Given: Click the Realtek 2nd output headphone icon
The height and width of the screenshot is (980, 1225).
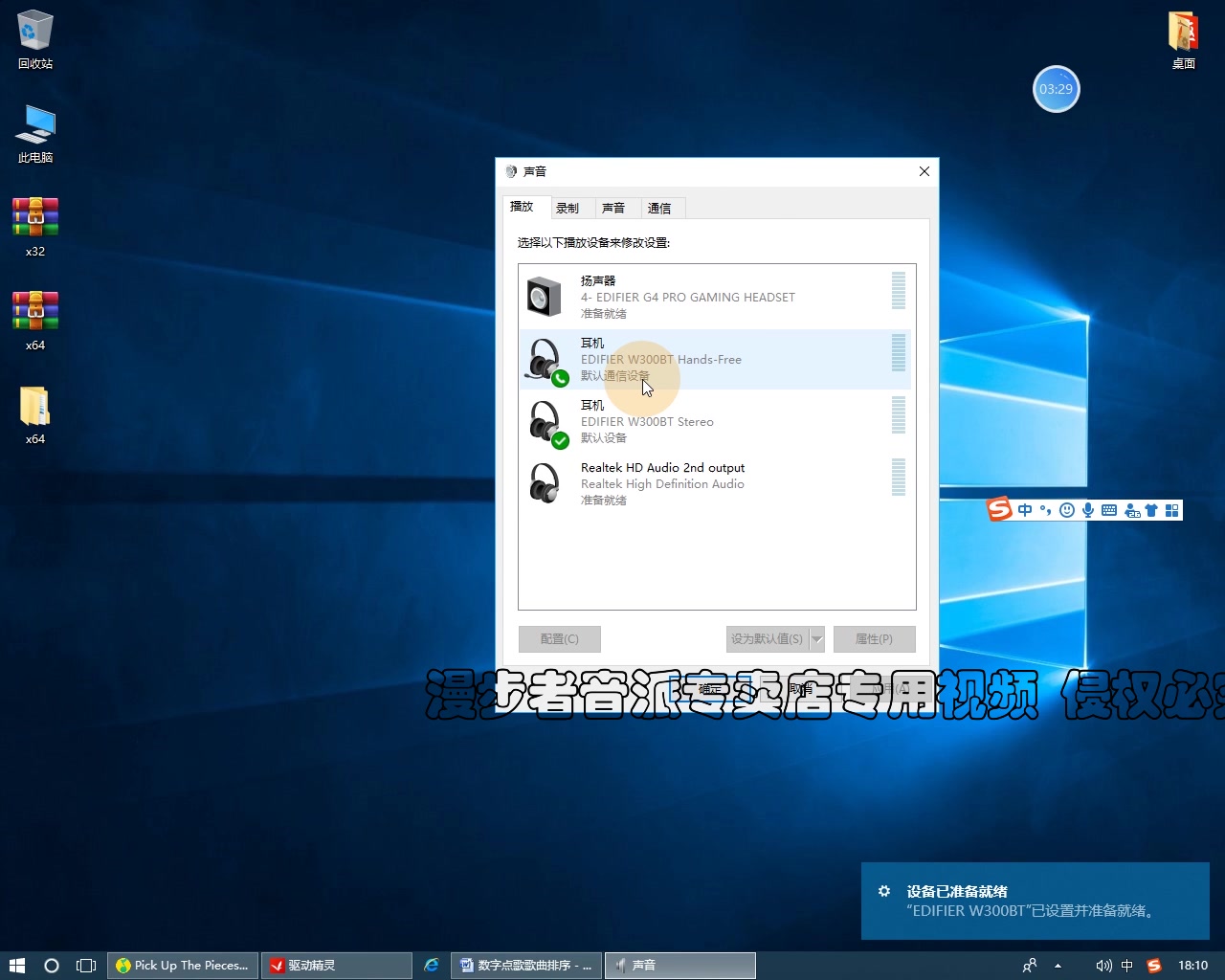Looking at the screenshot, I should (545, 483).
